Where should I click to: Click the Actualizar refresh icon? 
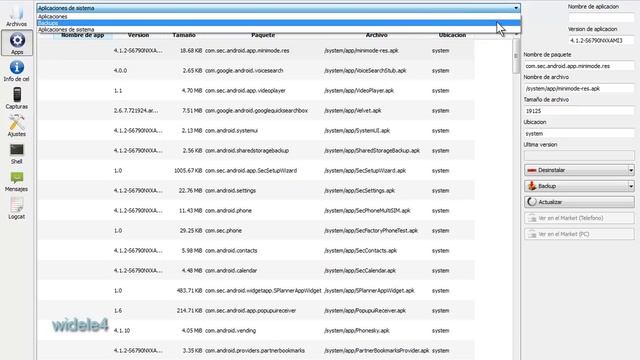[532, 202]
